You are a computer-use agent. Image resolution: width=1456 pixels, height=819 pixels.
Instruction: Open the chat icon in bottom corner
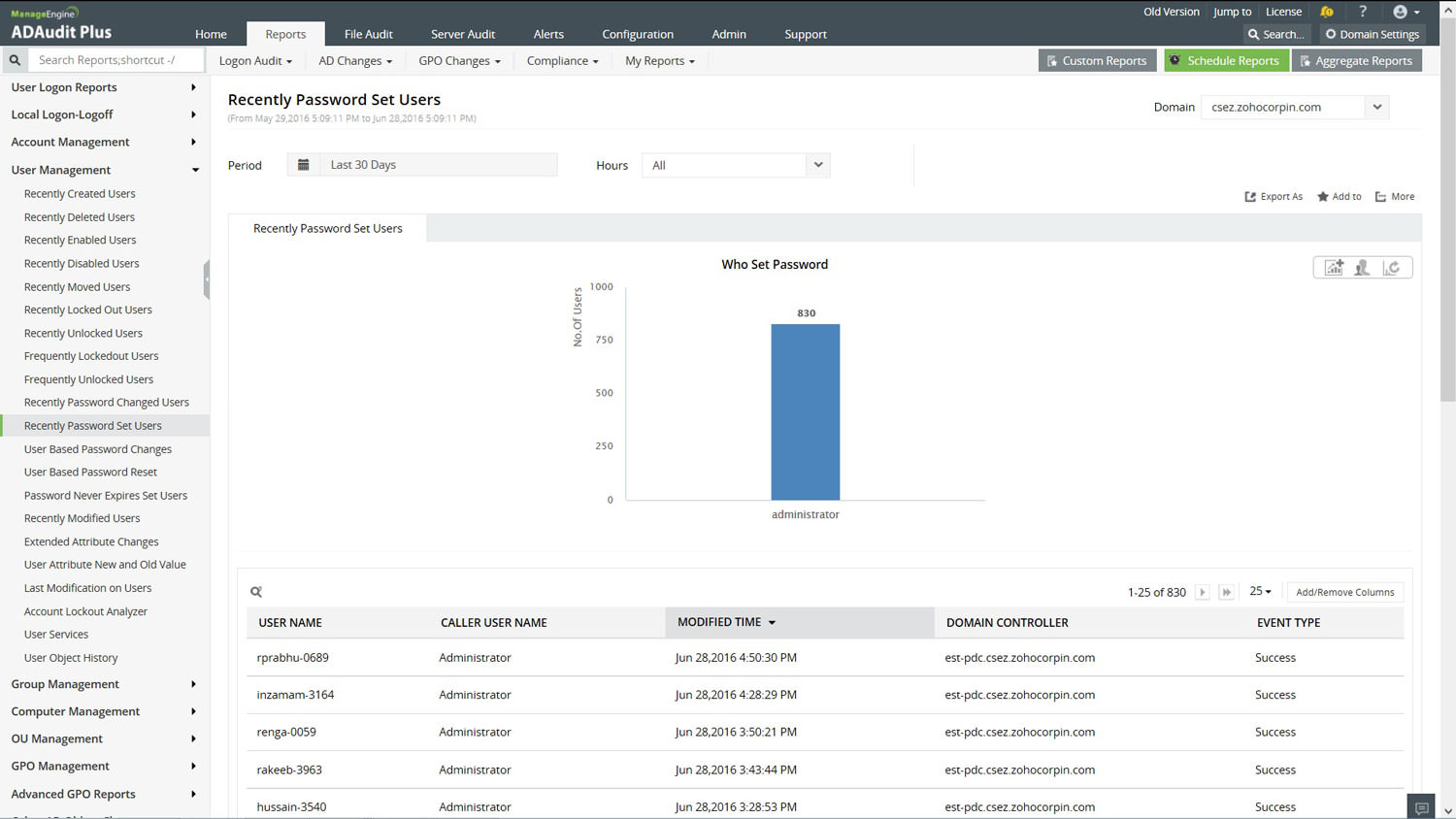(x=1421, y=807)
